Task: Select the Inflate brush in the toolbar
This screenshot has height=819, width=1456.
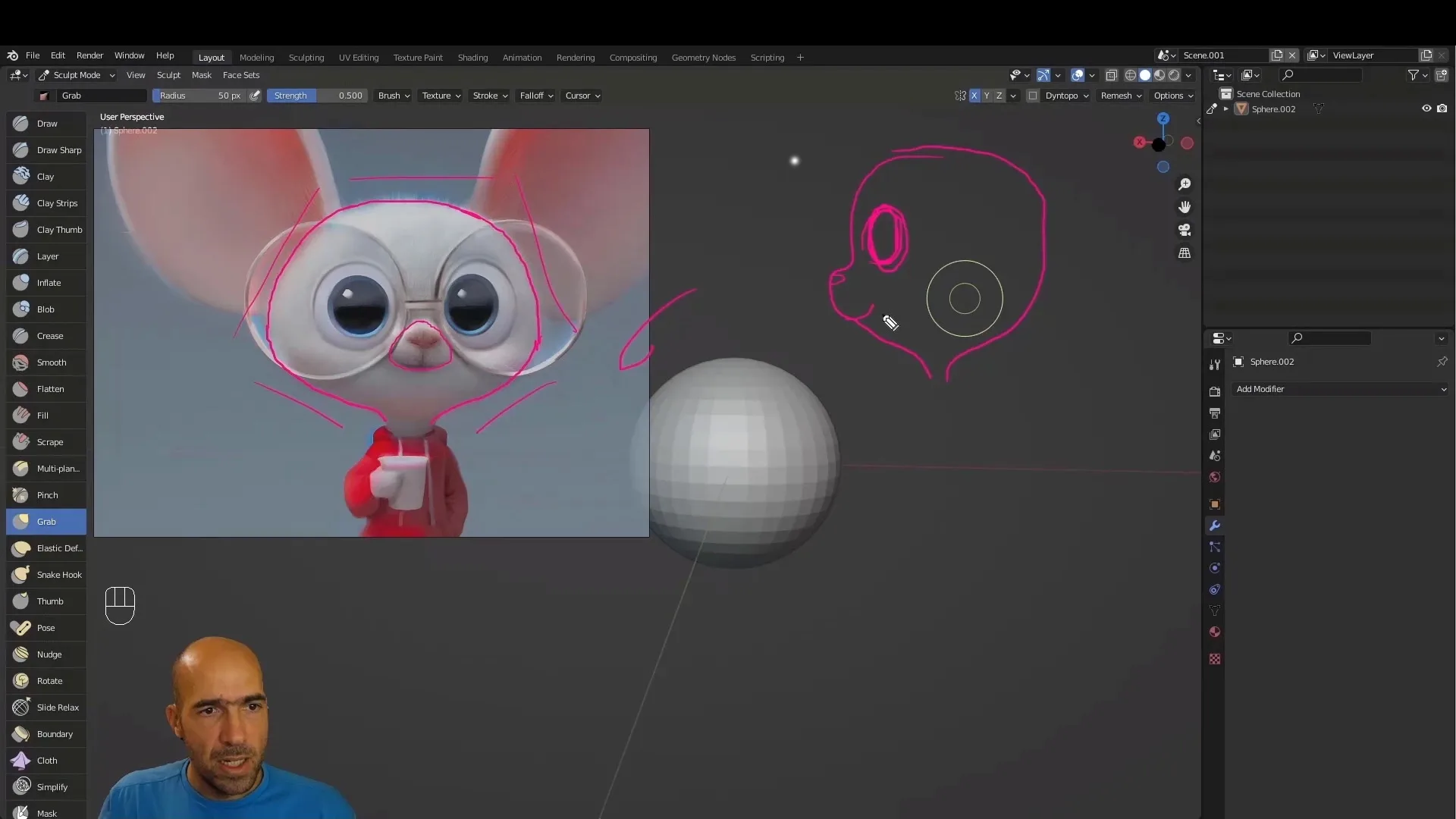Action: click(x=45, y=283)
